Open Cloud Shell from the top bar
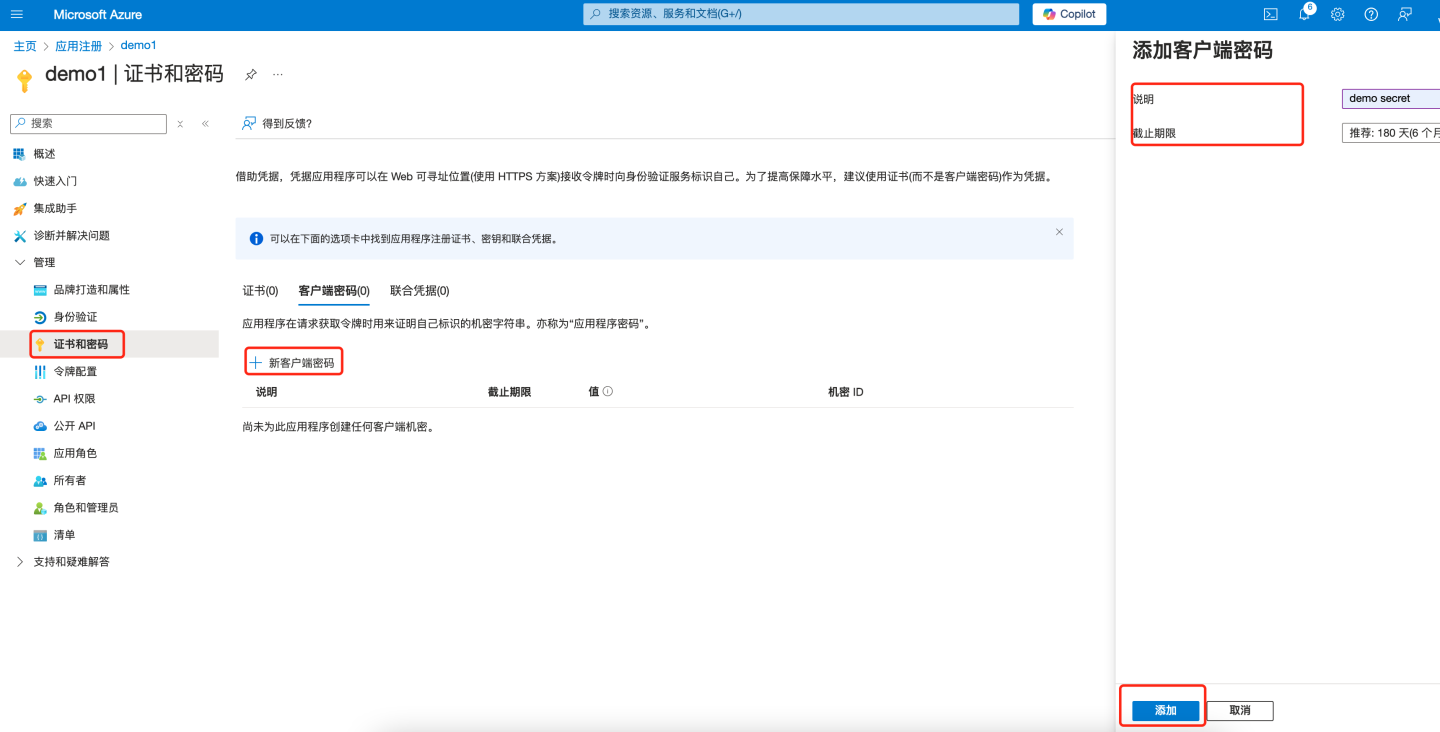Viewport: 1440px width, 732px height. click(1271, 14)
